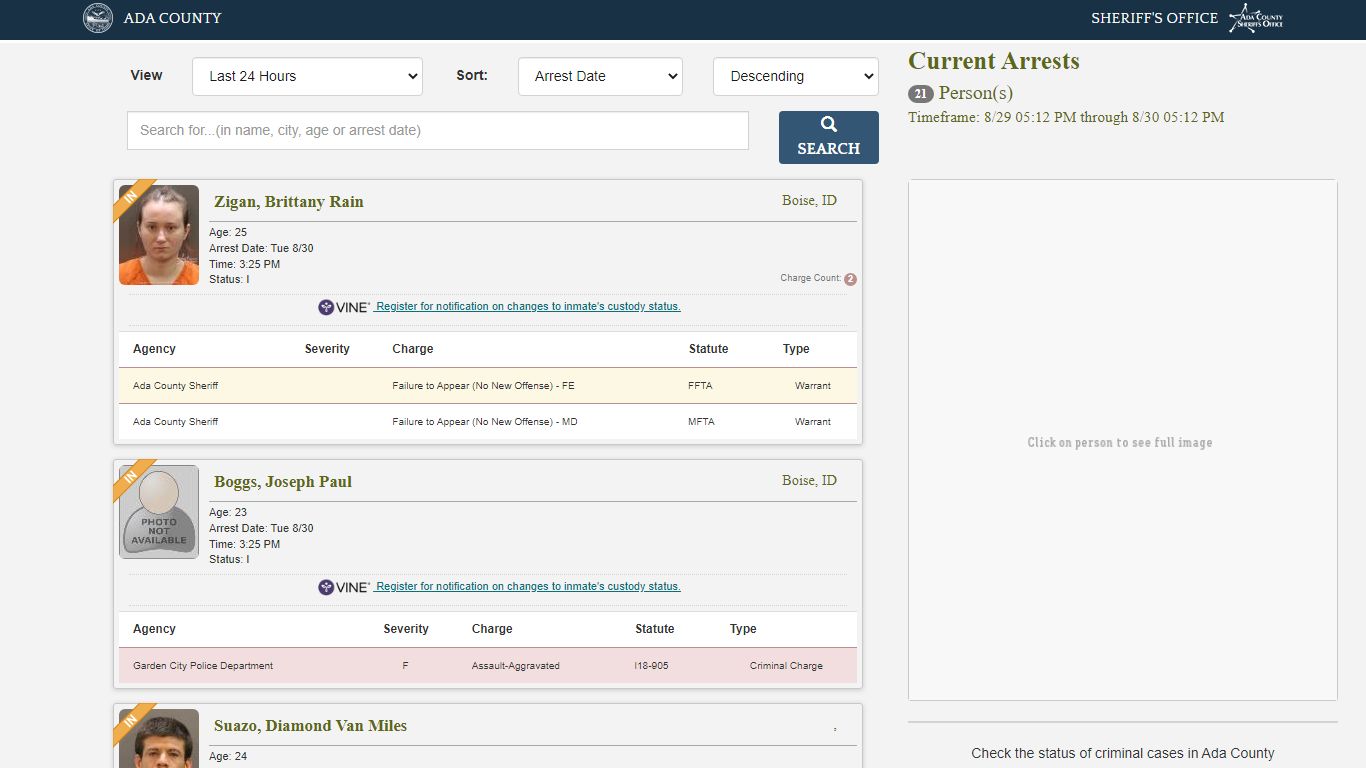This screenshot has height=768, width=1366.
Task: Click the ADA COUNTY header link
Action: [172, 18]
